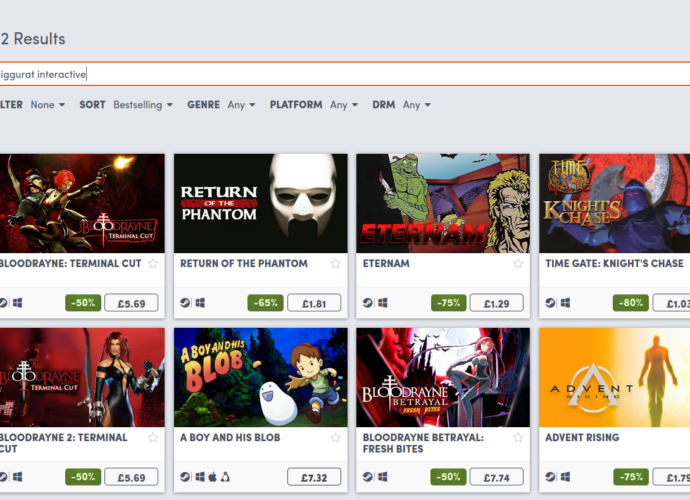690x500 pixels.
Task: Click -80% badge on Time Gate: Knight's Chase
Action: [x=631, y=303]
